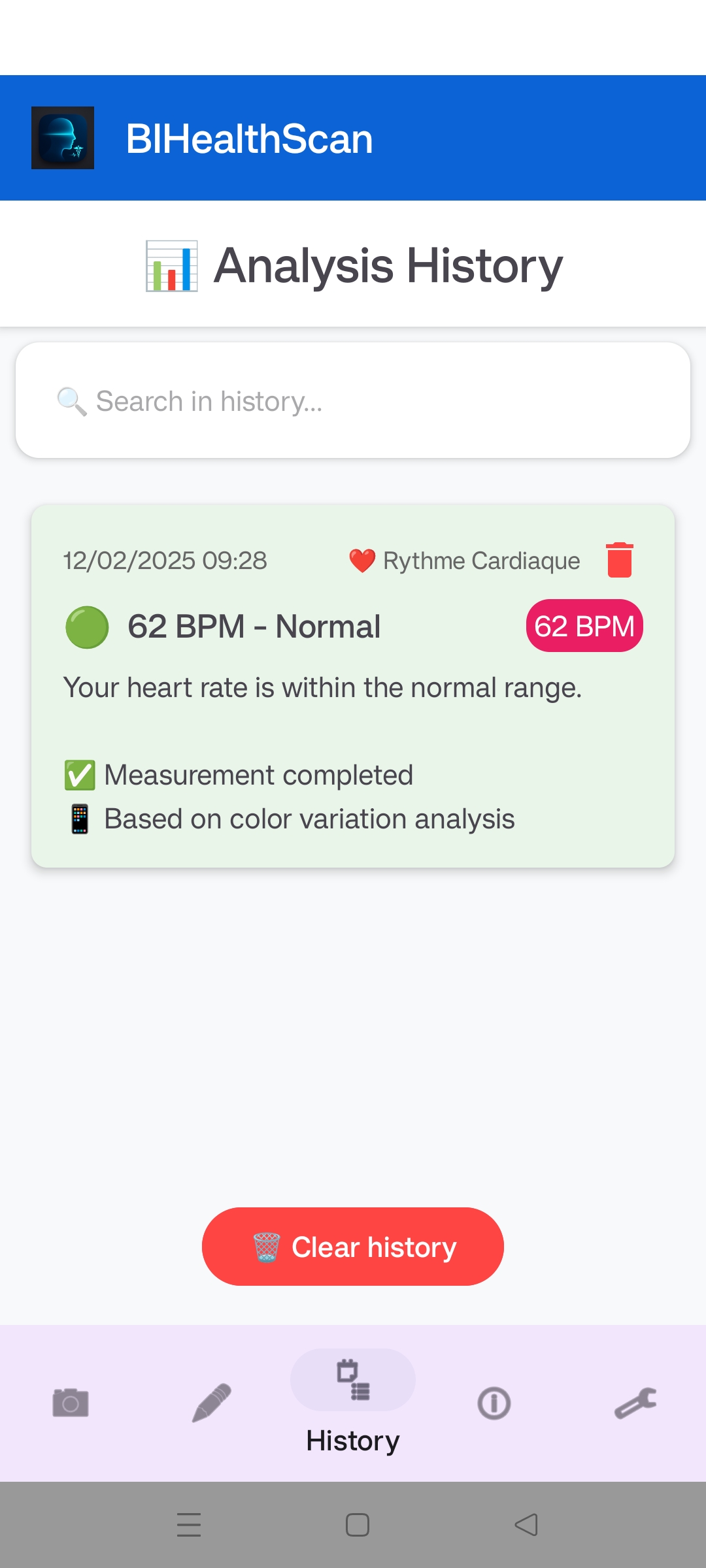Select the History tab icon
The height and width of the screenshot is (1568, 706).
[x=353, y=1380]
